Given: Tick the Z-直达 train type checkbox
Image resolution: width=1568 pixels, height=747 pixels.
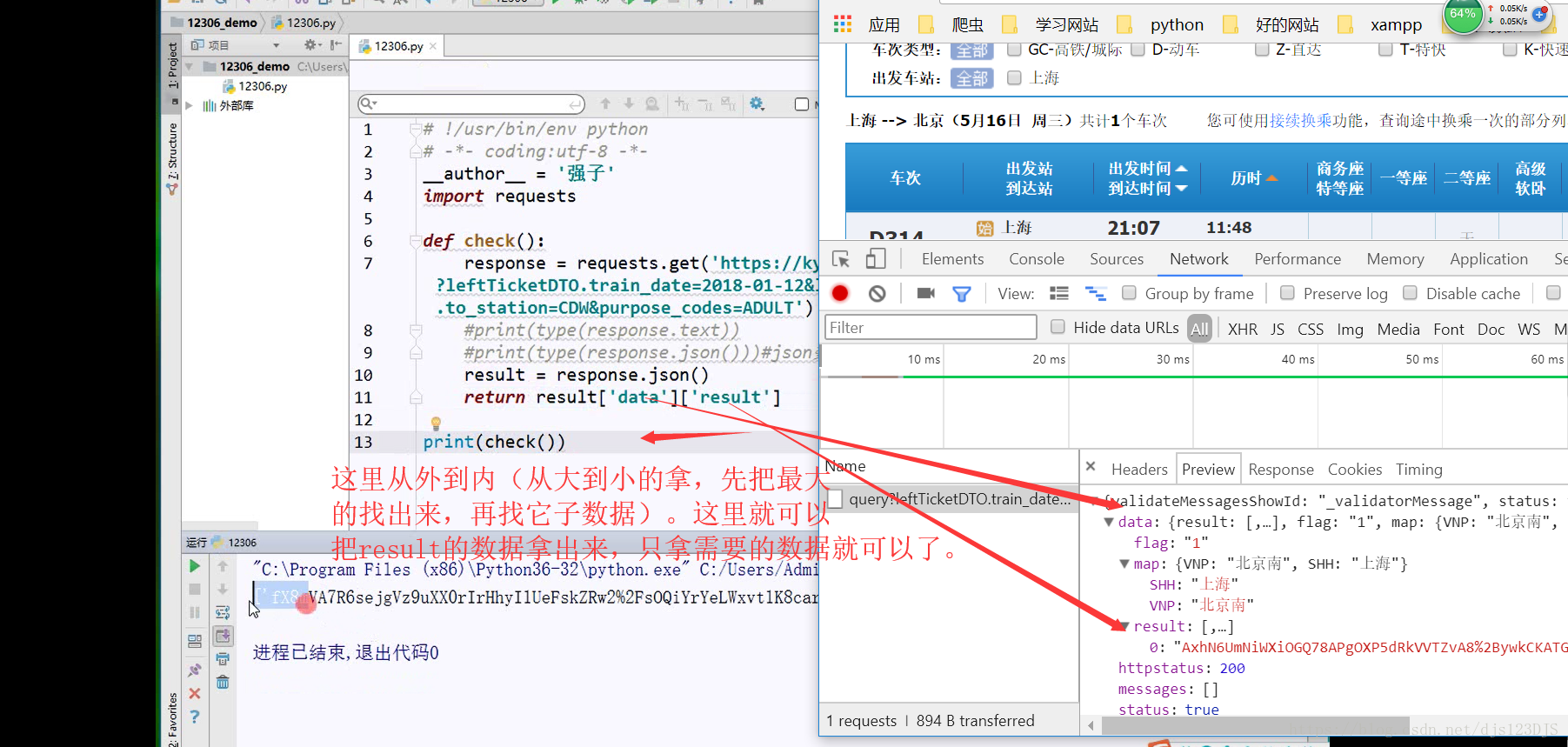Looking at the screenshot, I should [x=1262, y=50].
